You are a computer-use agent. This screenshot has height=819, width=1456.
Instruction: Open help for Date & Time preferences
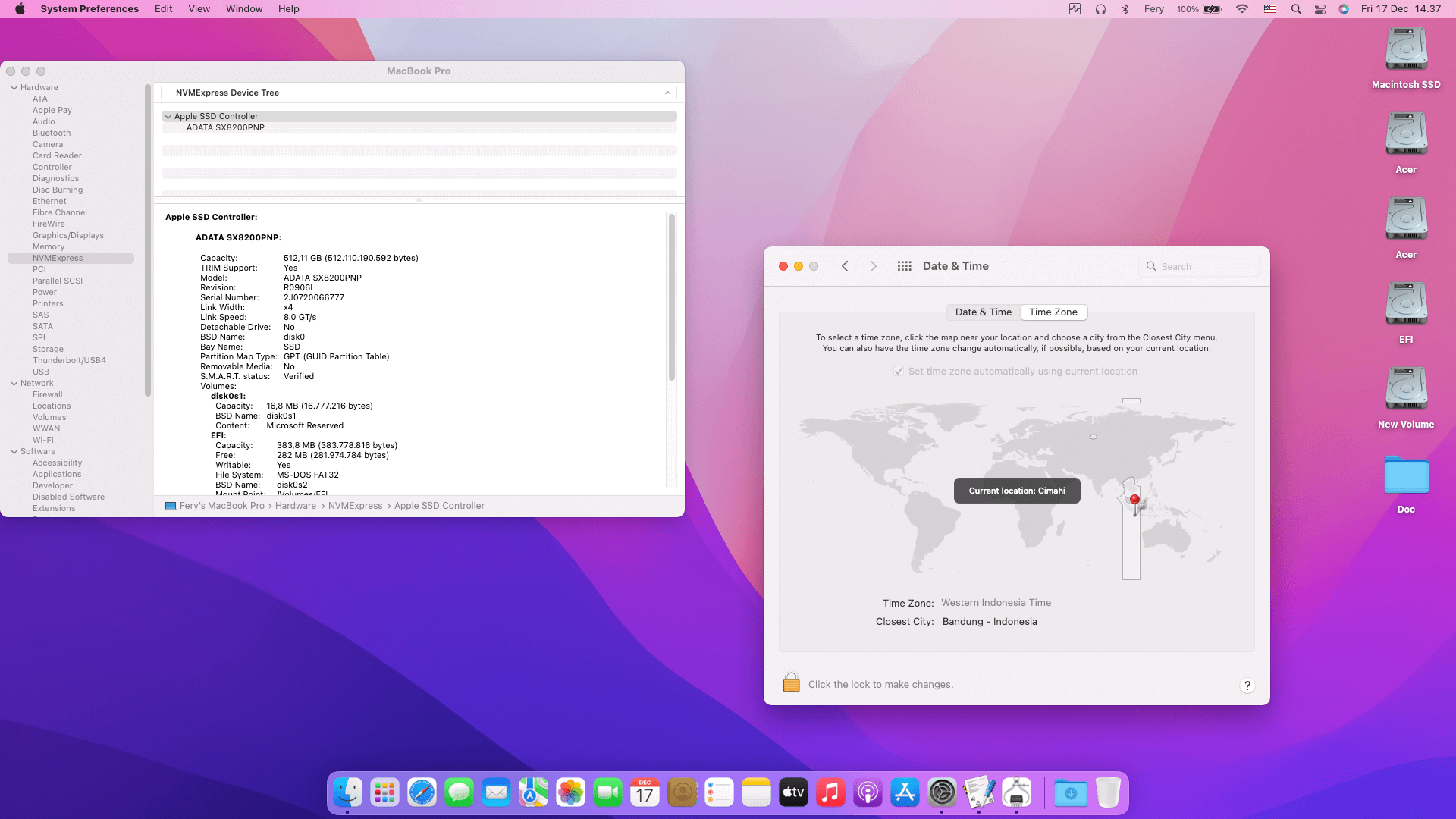pyautogui.click(x=1247, y=686)
